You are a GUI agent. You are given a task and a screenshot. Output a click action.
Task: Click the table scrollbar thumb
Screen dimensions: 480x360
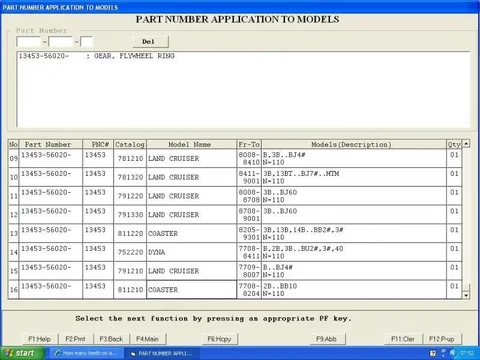tap(466, 287)
